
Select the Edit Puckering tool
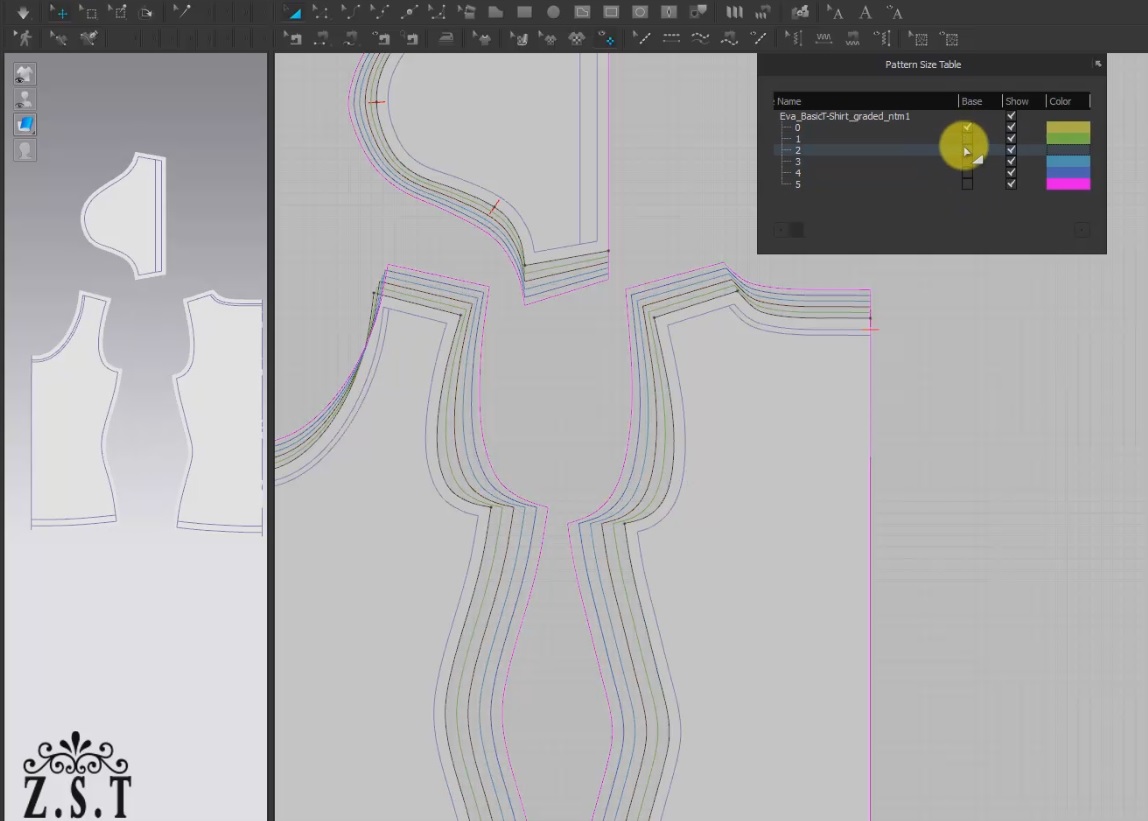(794, 39)
